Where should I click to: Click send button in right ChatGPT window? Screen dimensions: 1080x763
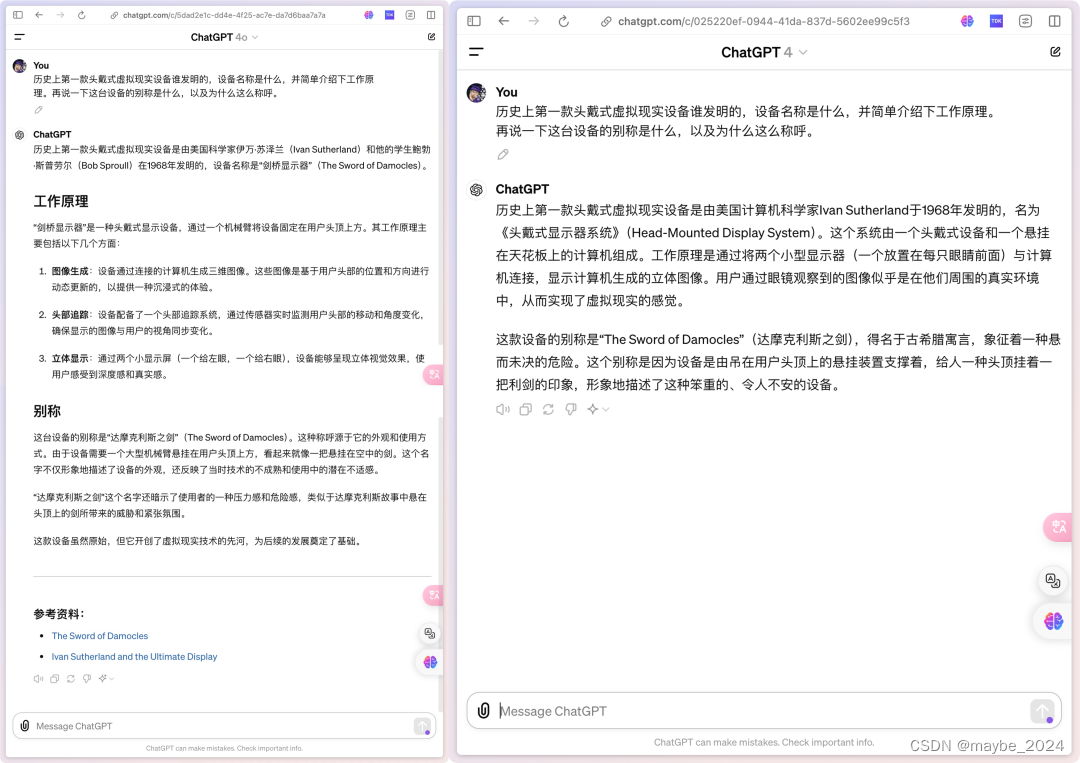(1042, 711)
